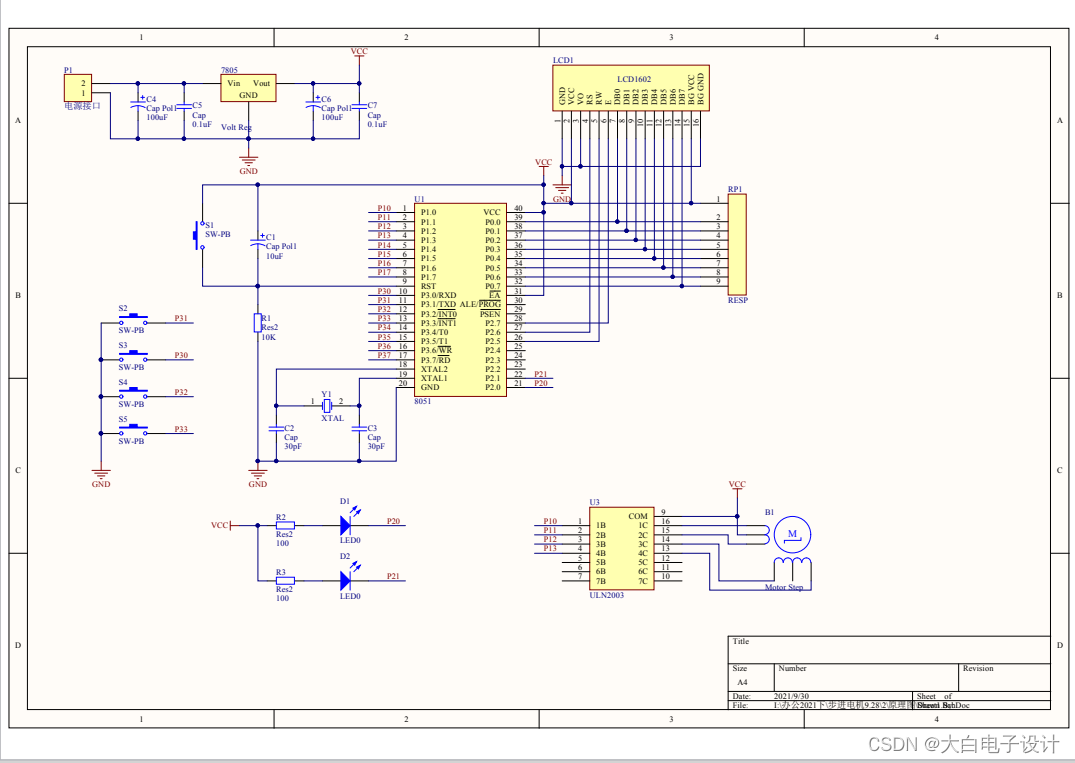
Task: Click net label P21 after LED D2
Action: point(394,576)
